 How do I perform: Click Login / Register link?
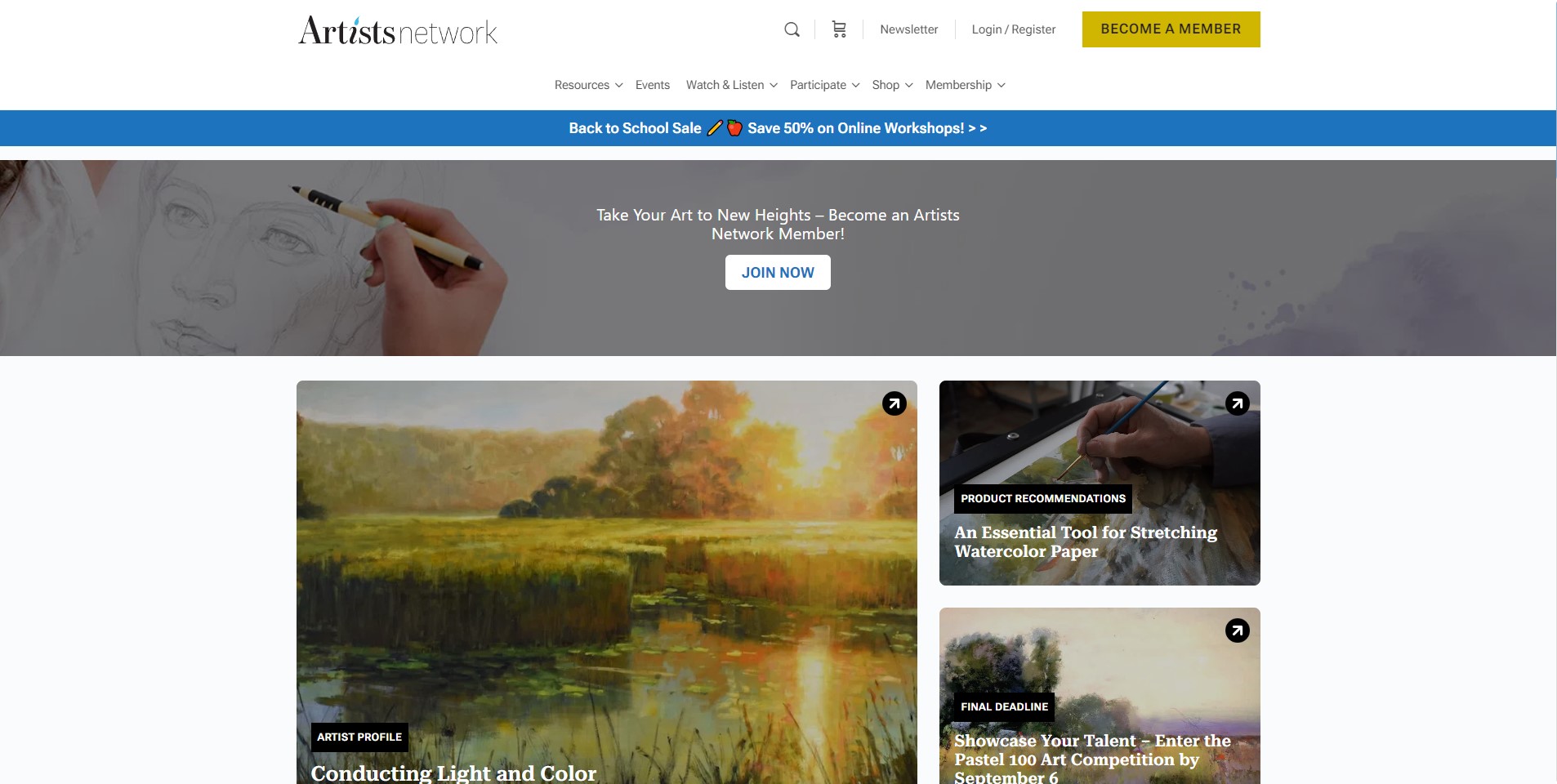1013,29
